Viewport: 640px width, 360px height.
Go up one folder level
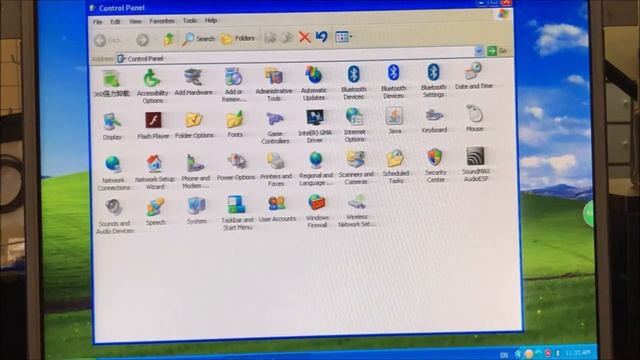169,39
